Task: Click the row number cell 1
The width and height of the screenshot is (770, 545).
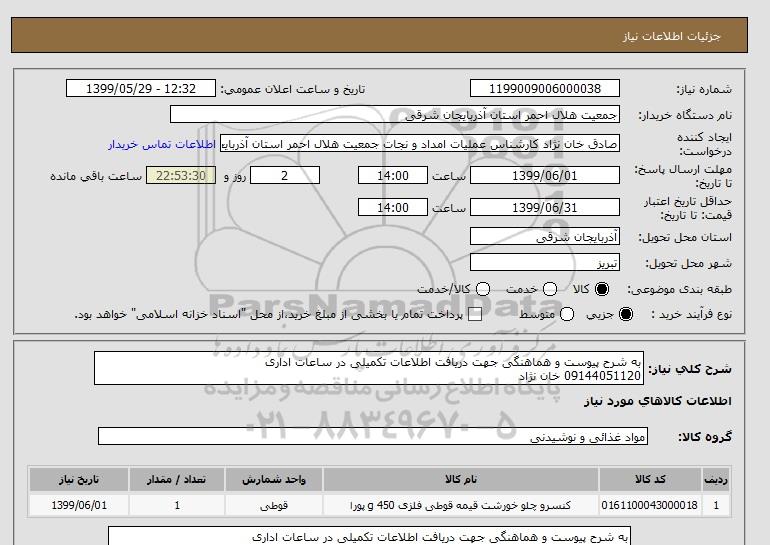Action: 716,505
